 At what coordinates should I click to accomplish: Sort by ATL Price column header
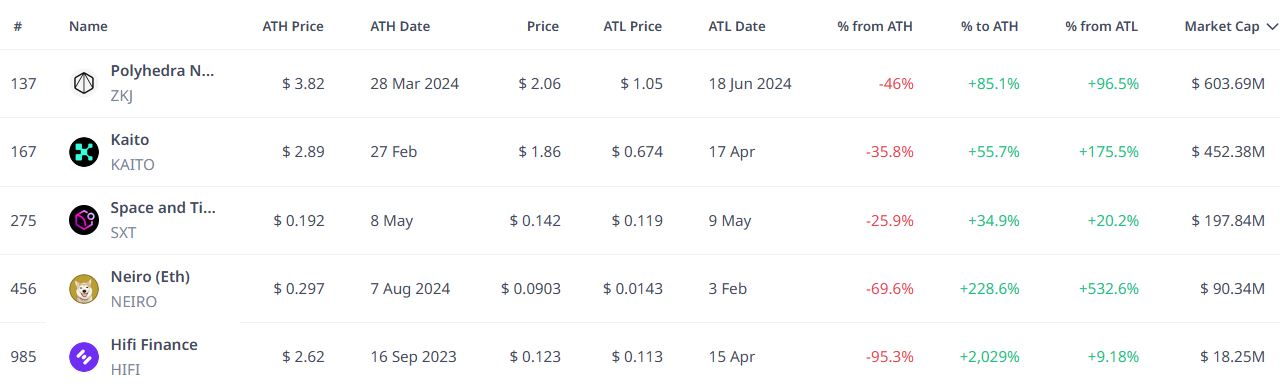pos(633,27)
